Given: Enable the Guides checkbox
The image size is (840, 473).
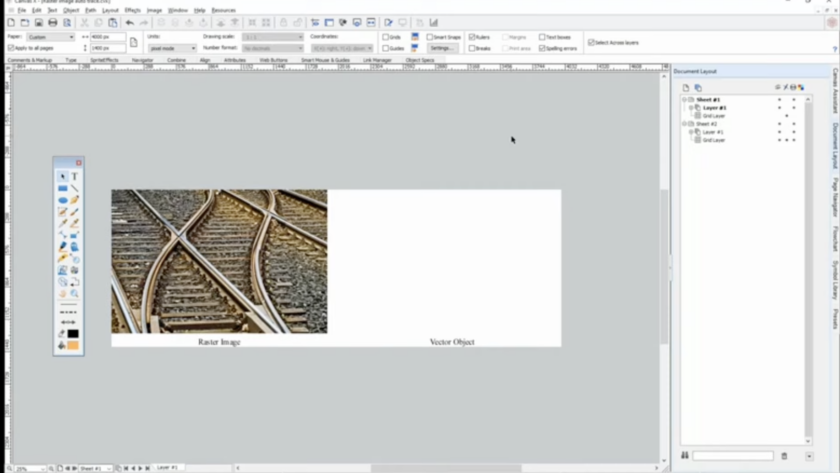Looking at the screenshot, I should click(385, 48).
